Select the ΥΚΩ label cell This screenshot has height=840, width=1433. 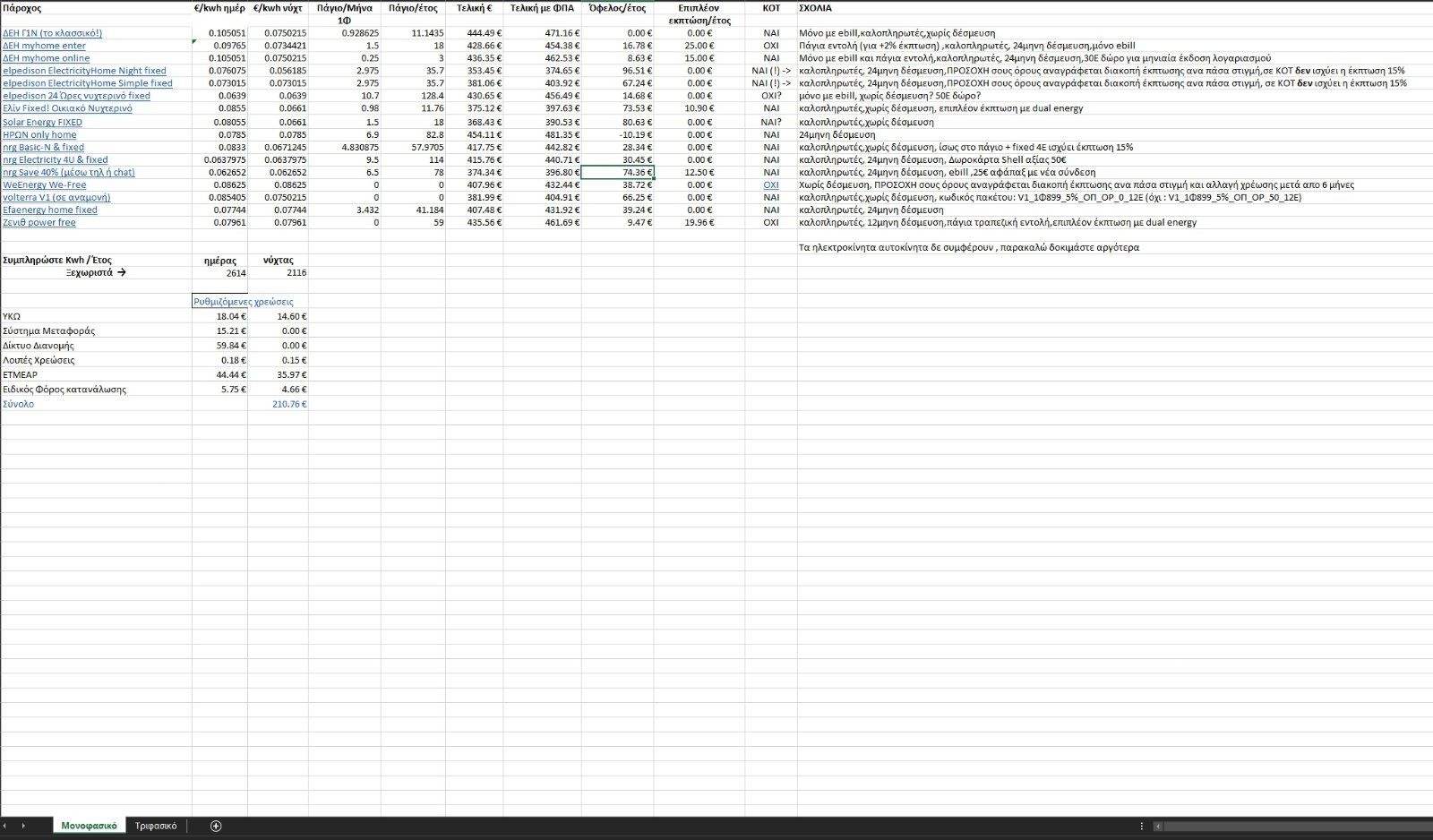(x=96, y=316)
